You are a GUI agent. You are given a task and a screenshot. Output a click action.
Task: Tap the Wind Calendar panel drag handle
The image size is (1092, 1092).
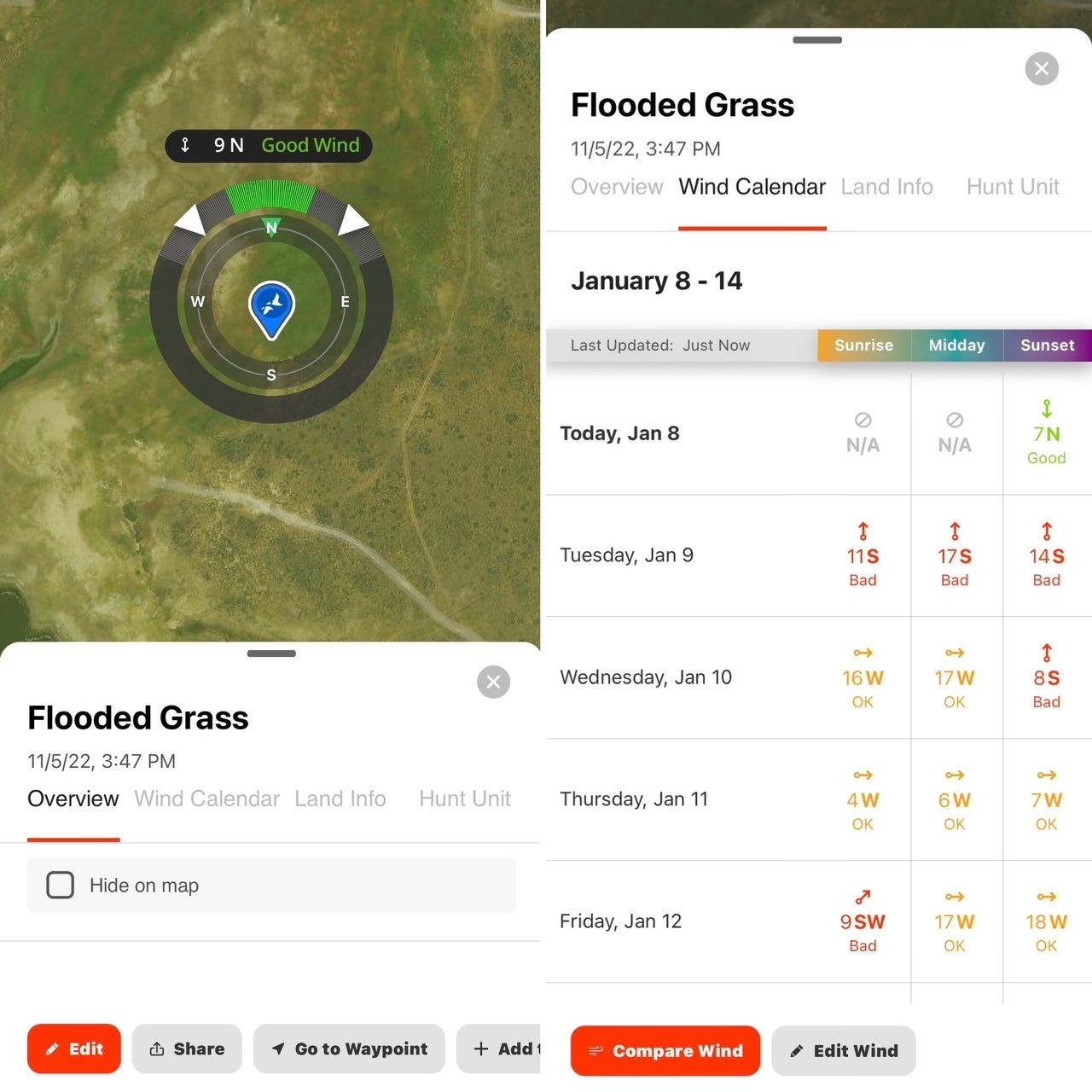[816, 39]
